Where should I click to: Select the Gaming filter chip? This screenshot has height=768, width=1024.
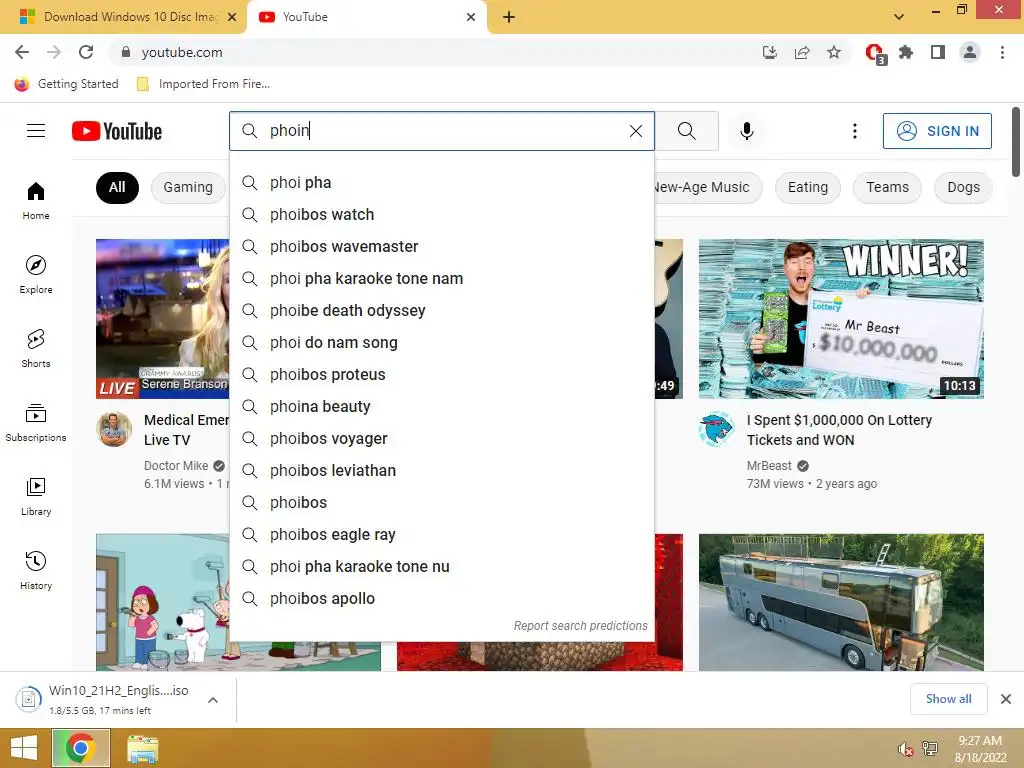[188, 187]
